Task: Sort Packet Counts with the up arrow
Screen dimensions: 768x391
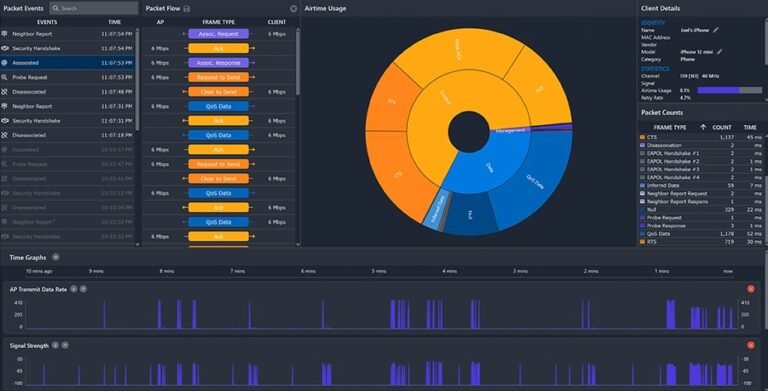Action: [703, 127]
